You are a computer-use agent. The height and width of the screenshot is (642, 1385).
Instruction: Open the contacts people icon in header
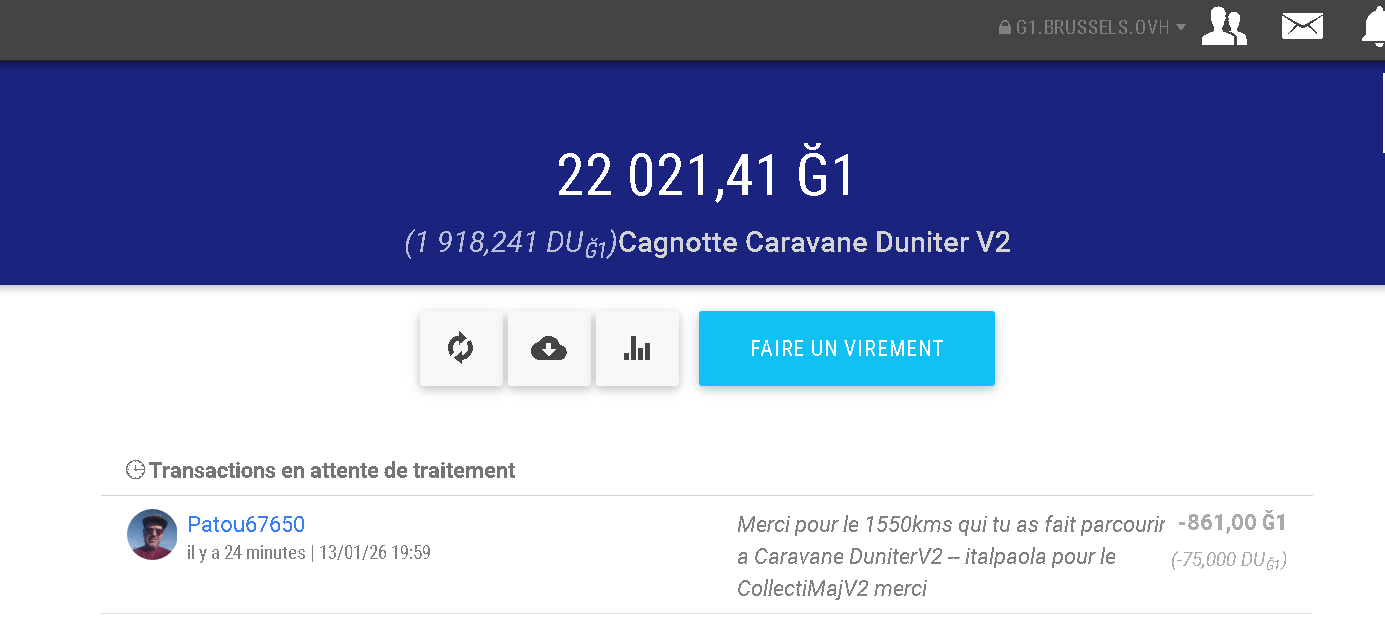pyautogui.click(x=1223, y=26)
